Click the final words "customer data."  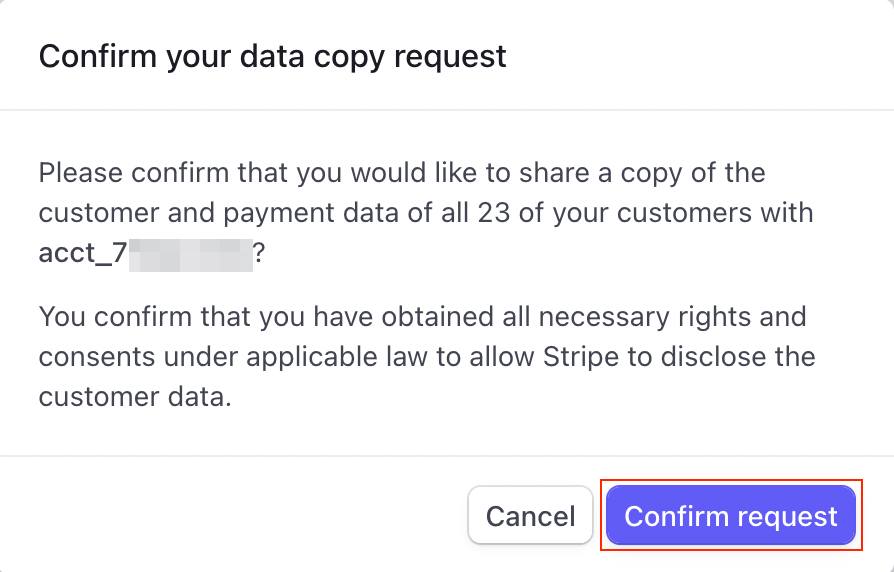click(x=135, y=396)
